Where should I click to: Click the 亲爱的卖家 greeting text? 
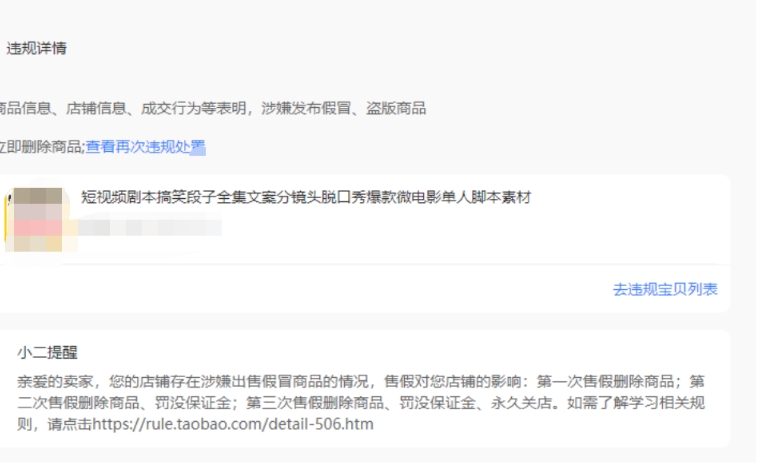point(51,381)
